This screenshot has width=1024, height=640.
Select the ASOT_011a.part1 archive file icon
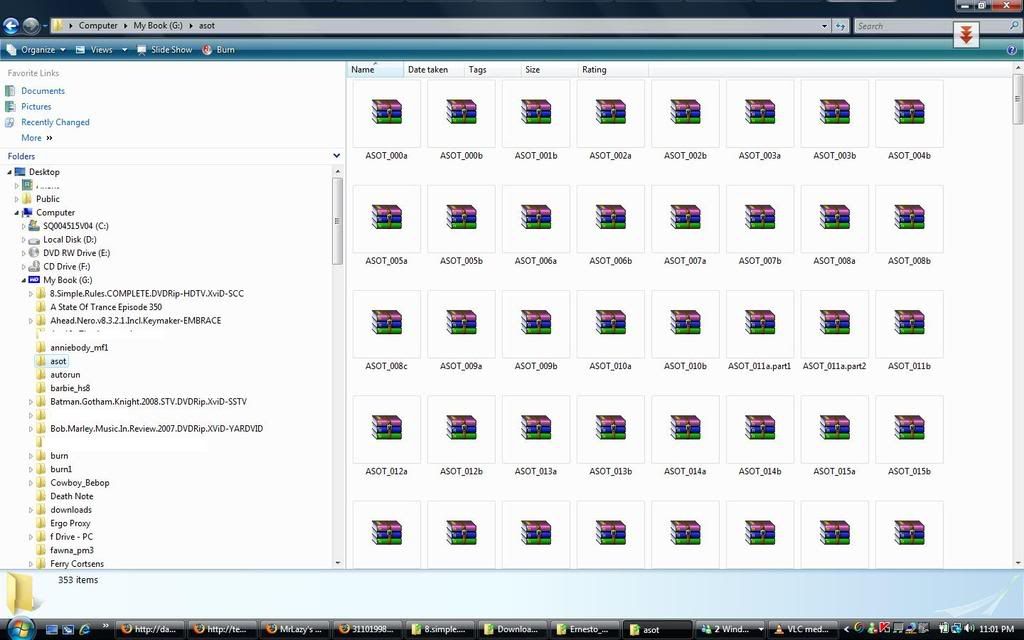[760, 323]
